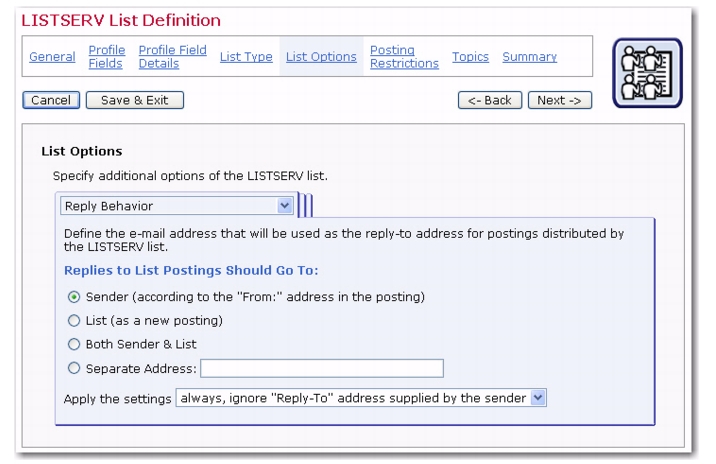Screen dimensions: 716x464
Task: Select the List Options tab
Action: [321, 57]
